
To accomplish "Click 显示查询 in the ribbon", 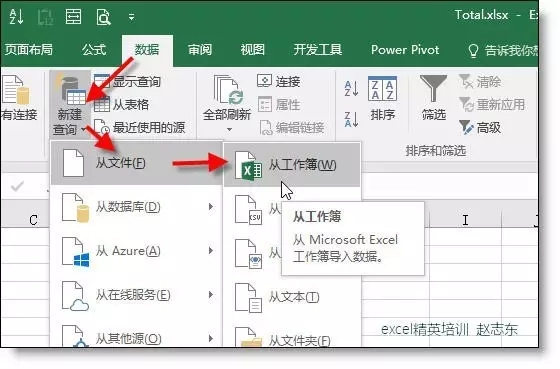I will click(127, 82).
